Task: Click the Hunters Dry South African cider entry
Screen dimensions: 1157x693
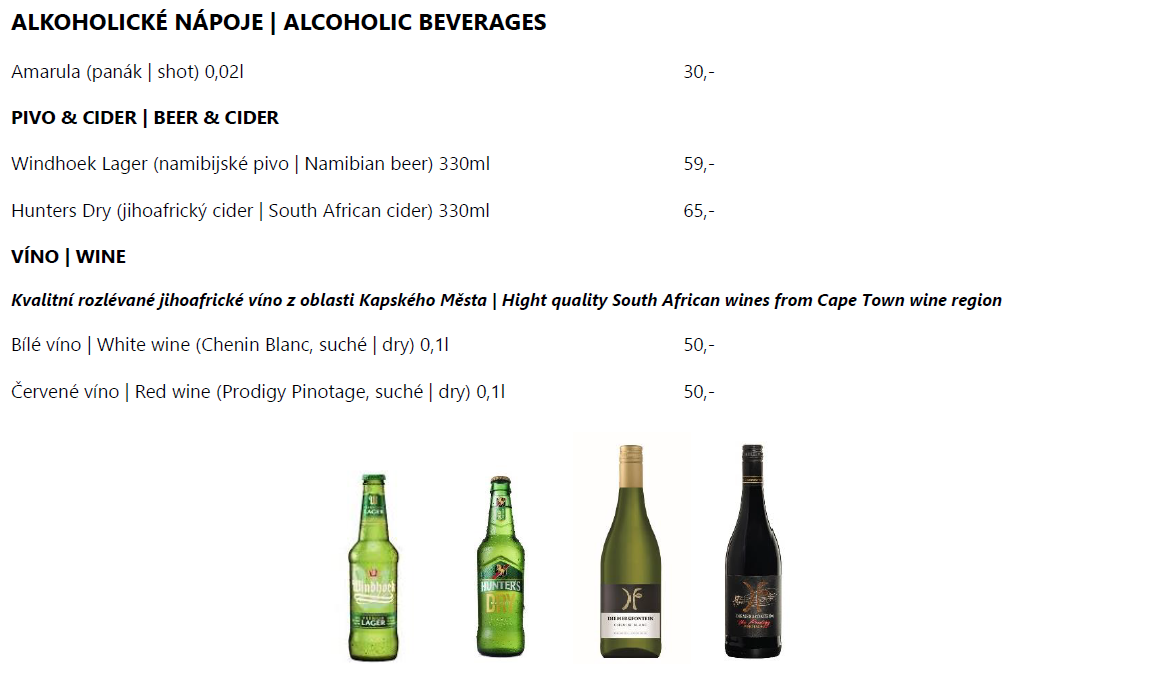Action: [250, 210]
